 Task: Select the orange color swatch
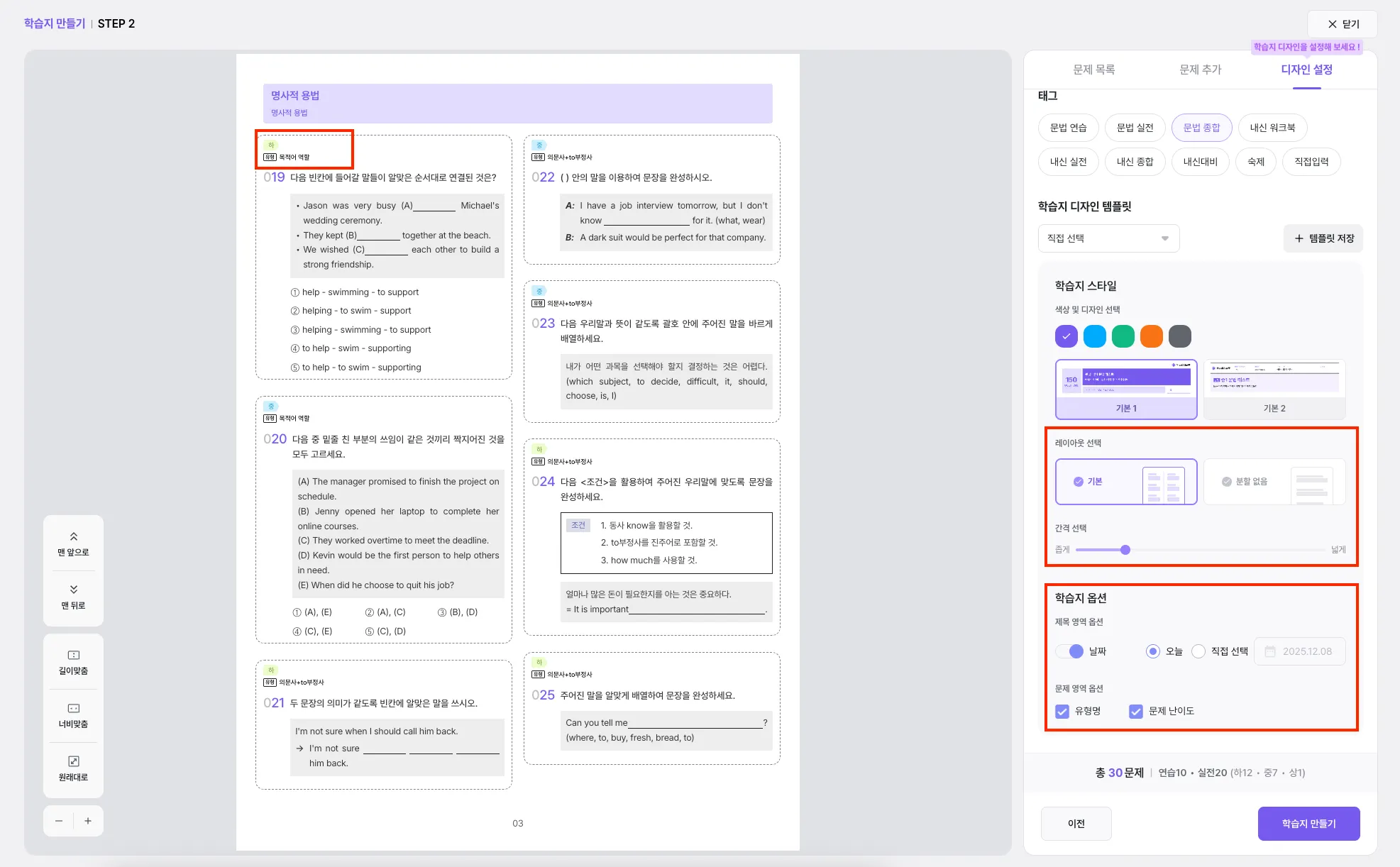(x=1151, y=336)
